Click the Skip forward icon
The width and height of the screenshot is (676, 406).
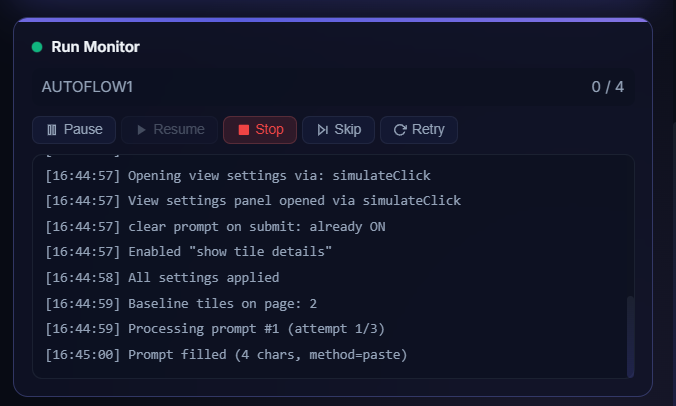pyautogui.click(x=322, y=130)
